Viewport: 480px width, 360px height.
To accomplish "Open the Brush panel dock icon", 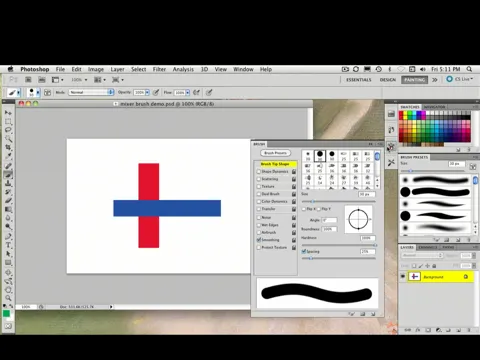I will pyautogui.click(x=391, y=147).
